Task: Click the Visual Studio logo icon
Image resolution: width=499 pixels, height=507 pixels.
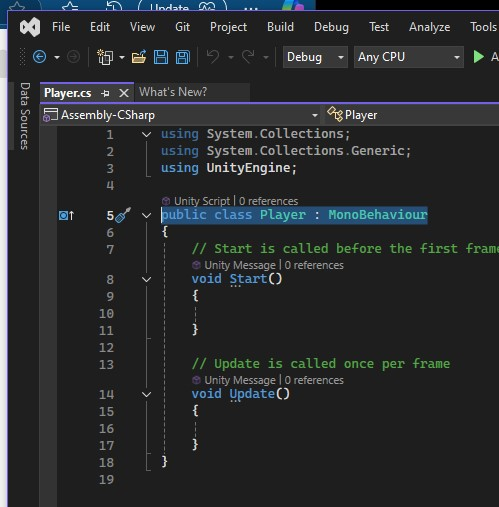Action: click(30, 27)
